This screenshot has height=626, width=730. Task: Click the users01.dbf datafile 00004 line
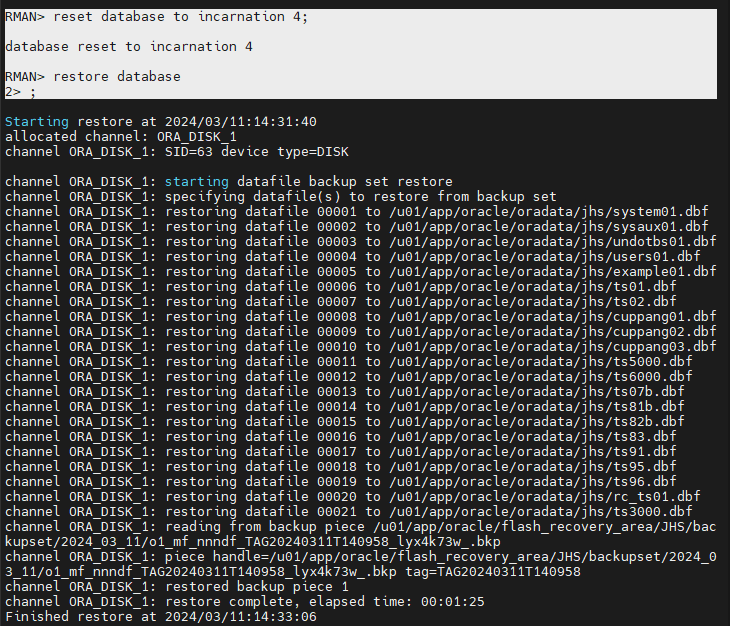353,256
